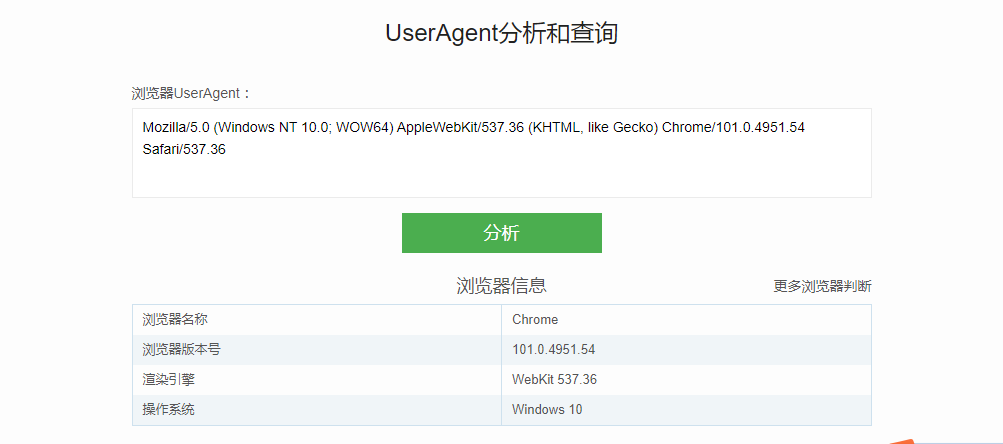Select the 浏览器版本号 row label
Image resolution: width=1003 pixels, height=444 pixels.
click(x=181, y=350)
